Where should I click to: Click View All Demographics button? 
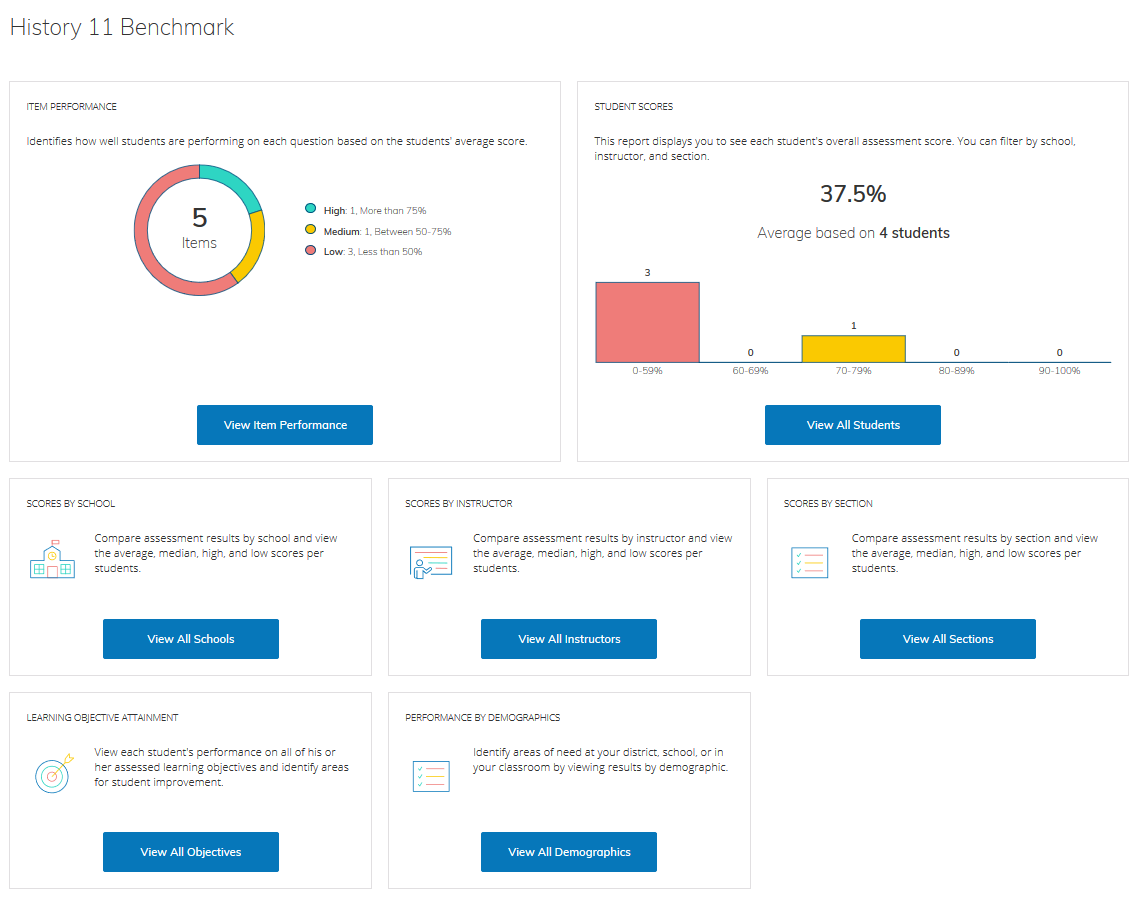[x=569, y=852]
